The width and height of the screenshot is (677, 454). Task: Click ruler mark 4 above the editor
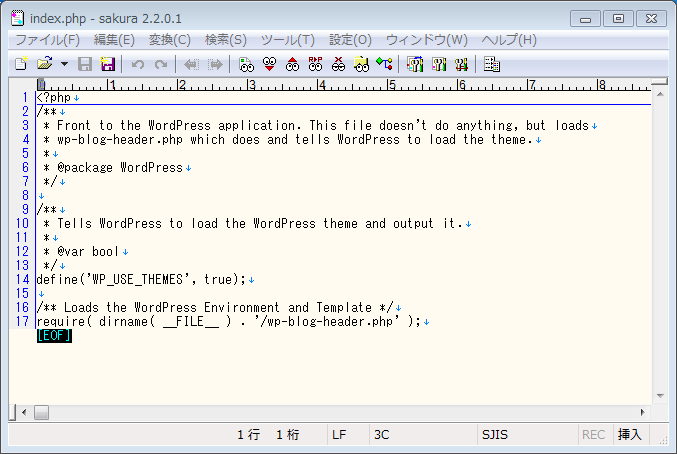[321, 85]
